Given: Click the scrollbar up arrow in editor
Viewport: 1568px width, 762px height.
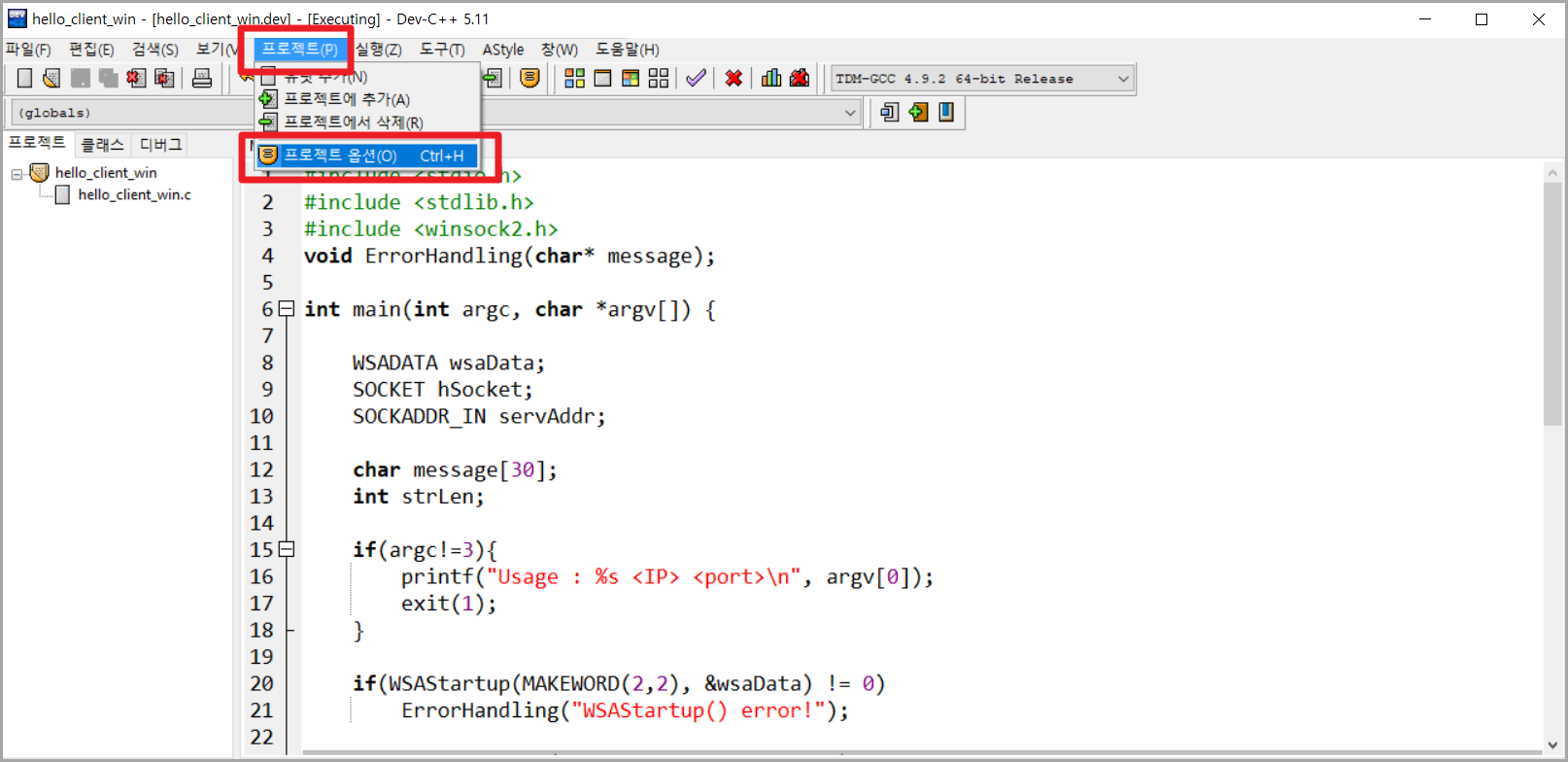Looking at the screenshot, I should [x=1552, y=172].
